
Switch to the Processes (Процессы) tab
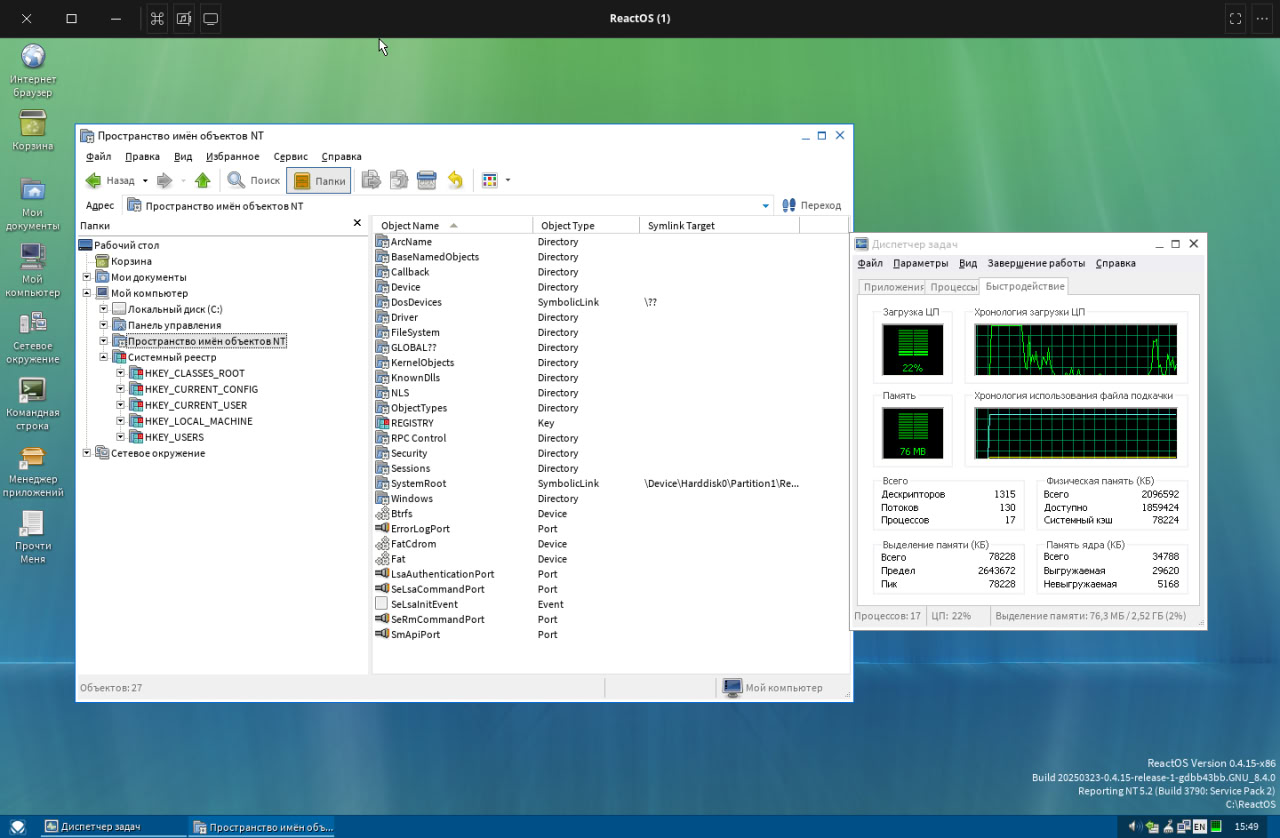pos(952,287)
